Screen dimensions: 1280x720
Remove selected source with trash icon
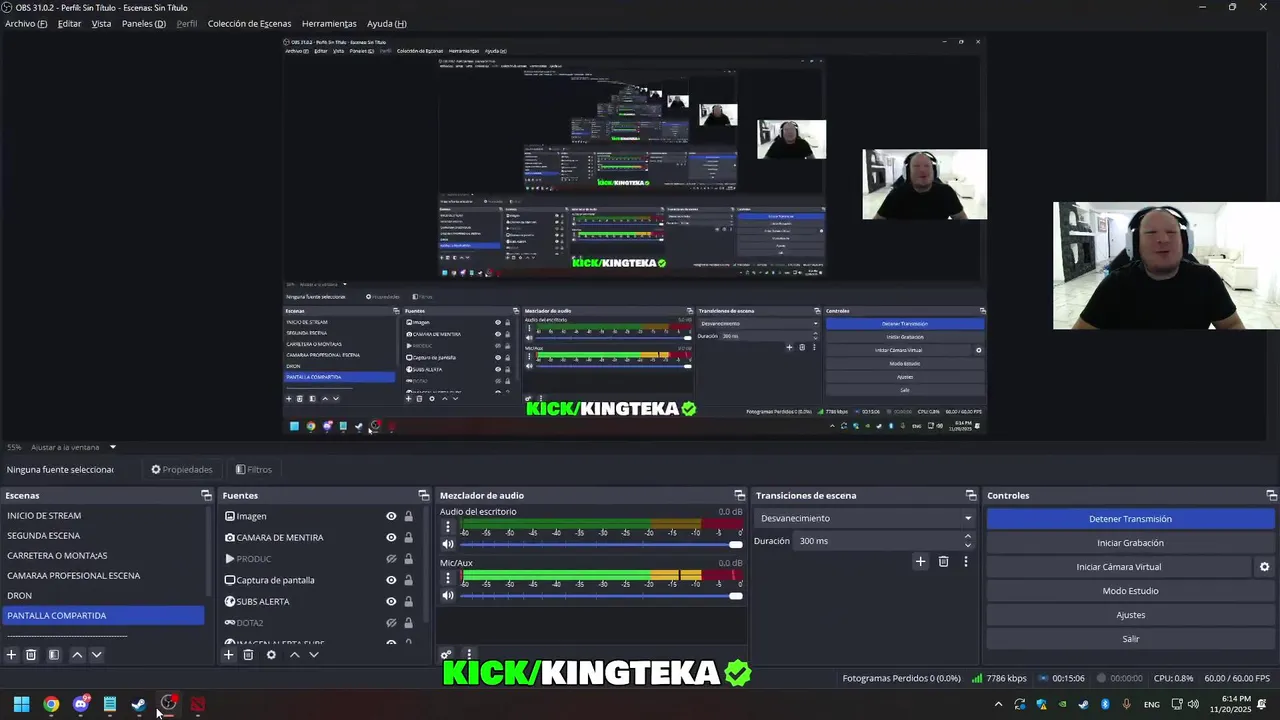pos(248,655)
